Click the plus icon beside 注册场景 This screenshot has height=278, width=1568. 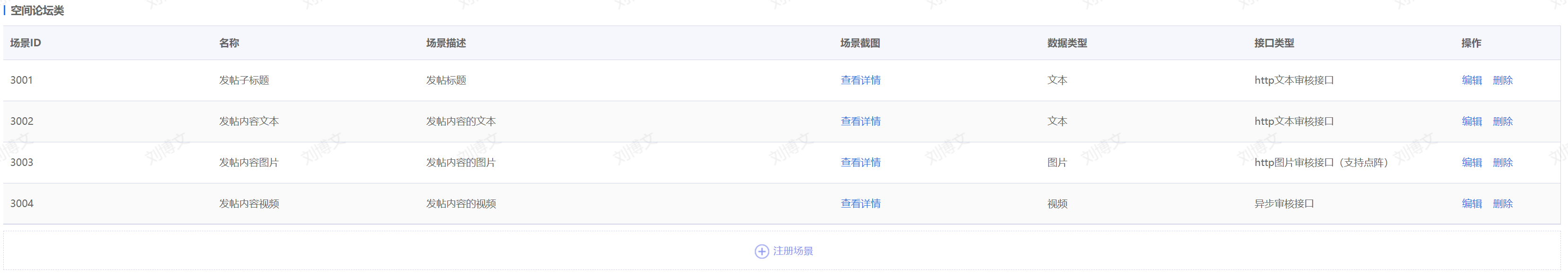click(x=761, y=251)
